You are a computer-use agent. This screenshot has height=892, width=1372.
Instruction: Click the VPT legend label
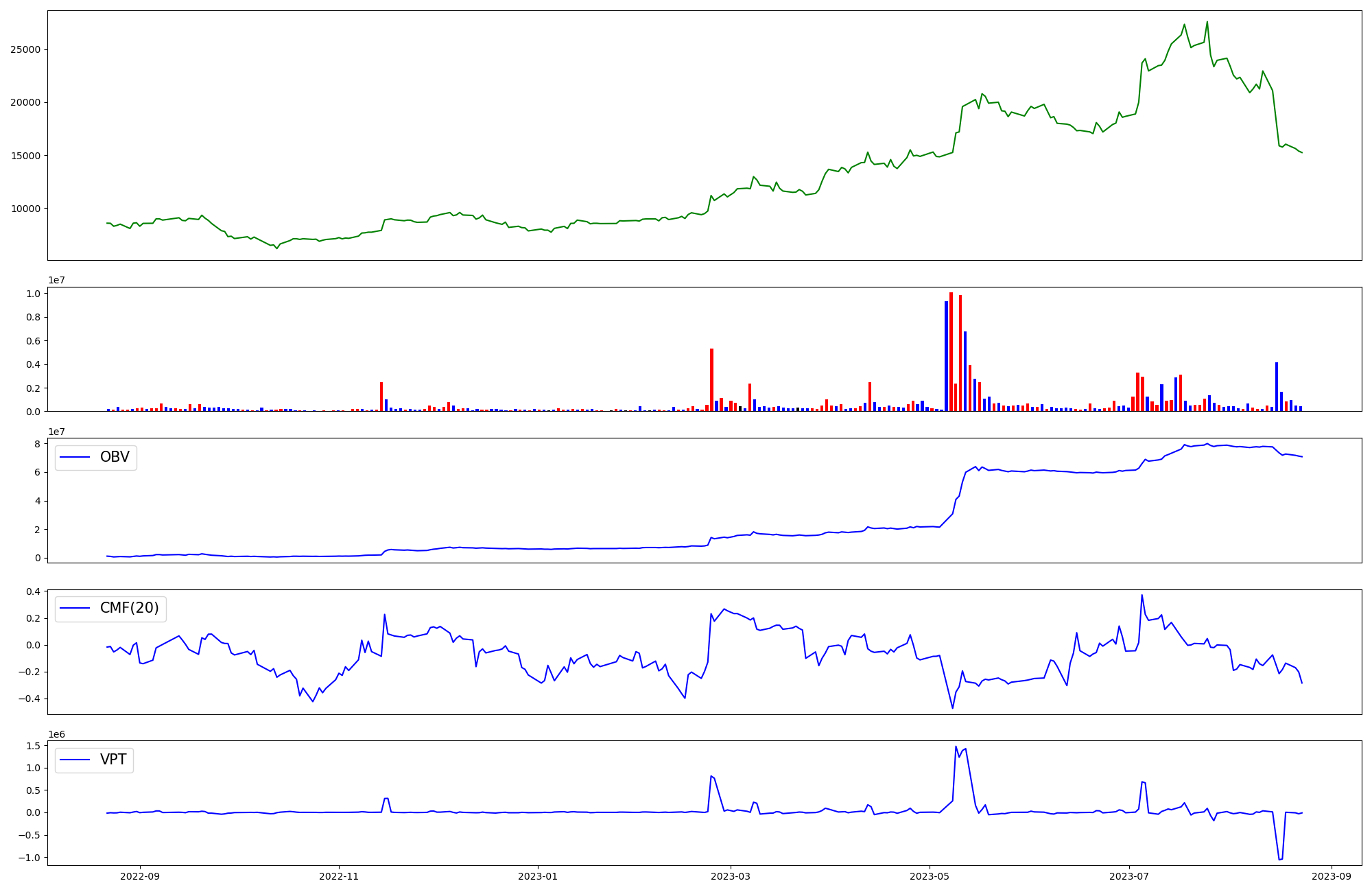(113, 760)
